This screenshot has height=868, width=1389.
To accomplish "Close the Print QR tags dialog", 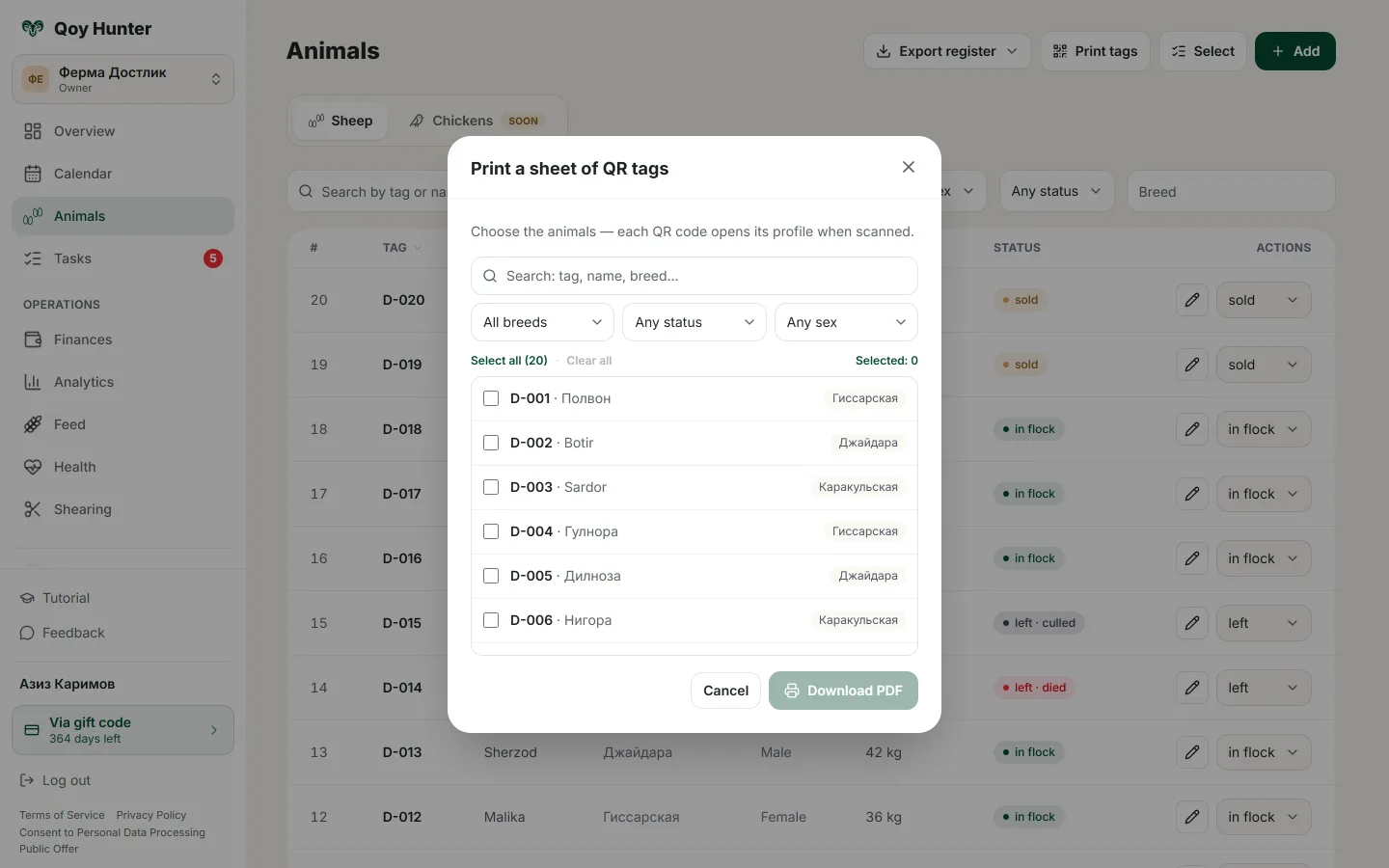I will point(908,167).
